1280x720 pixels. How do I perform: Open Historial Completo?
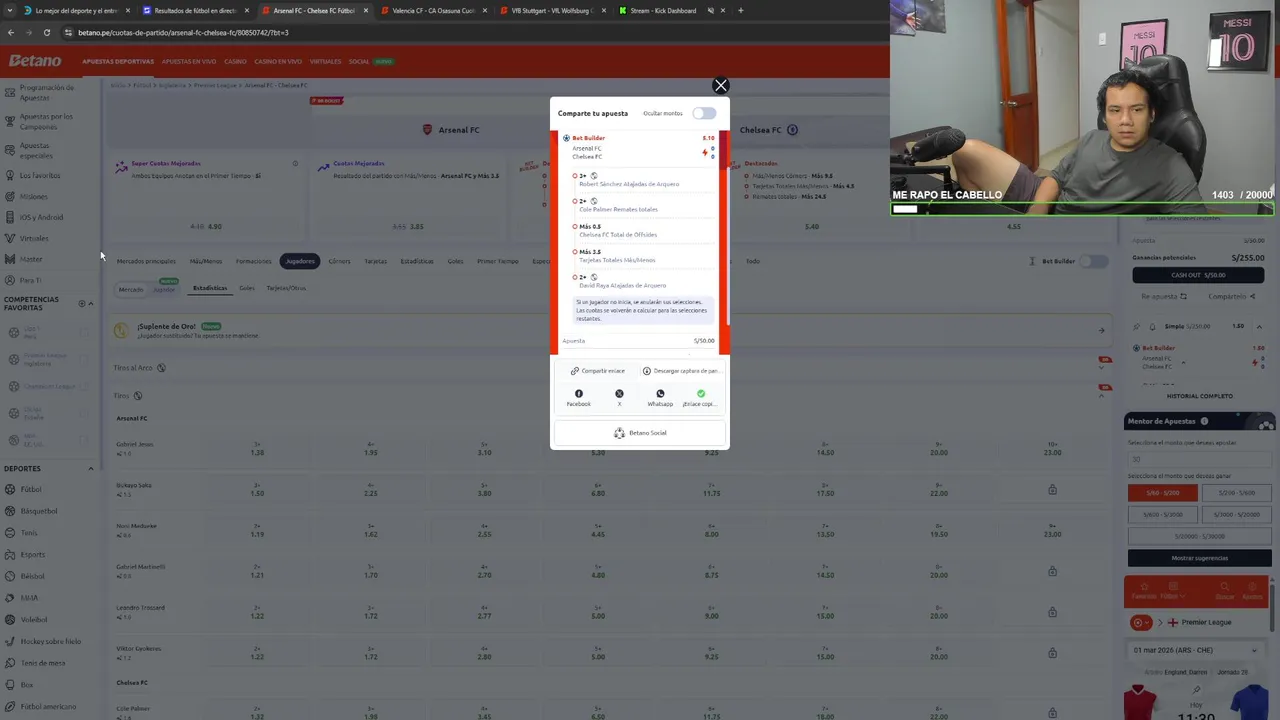1200,396
